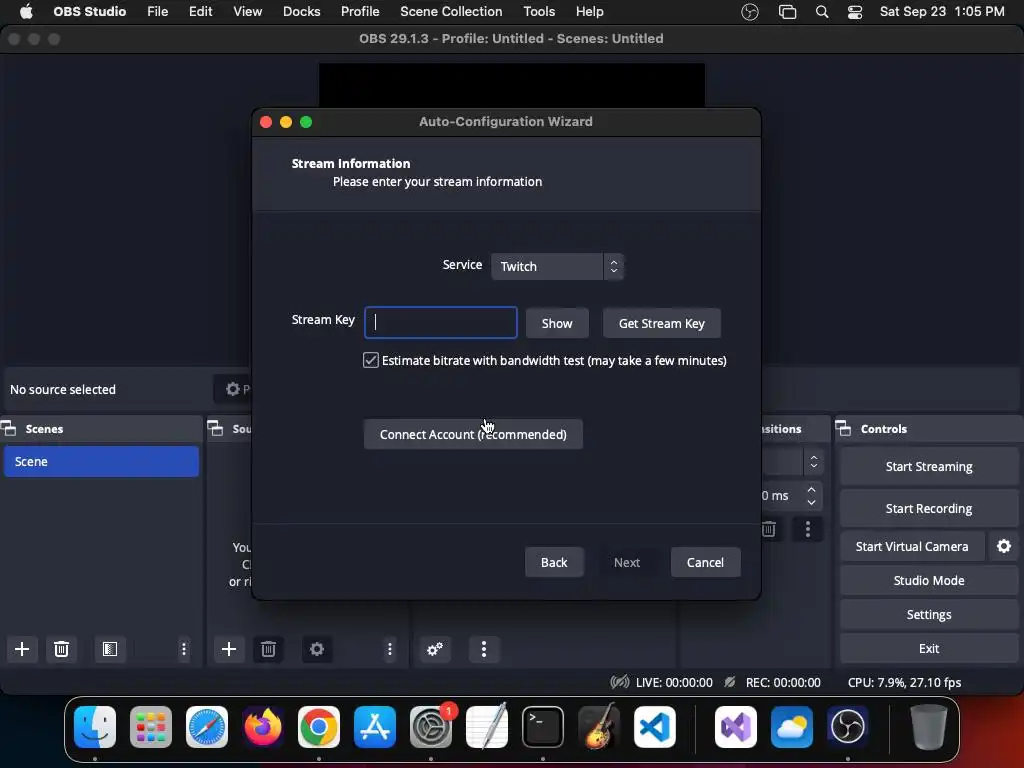Open the Scenes panel three-dot menu
1024x768 pixels.
[184, 649]
